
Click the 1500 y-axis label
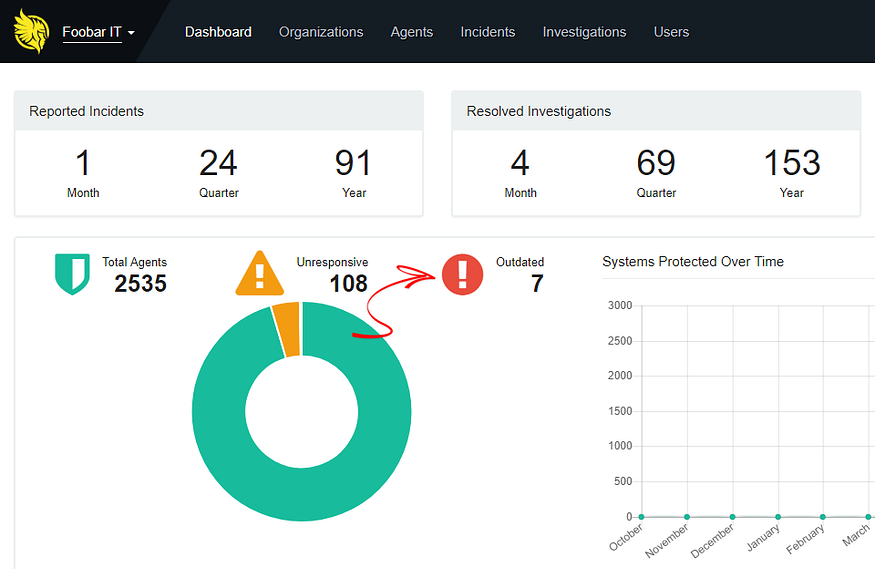620,411
